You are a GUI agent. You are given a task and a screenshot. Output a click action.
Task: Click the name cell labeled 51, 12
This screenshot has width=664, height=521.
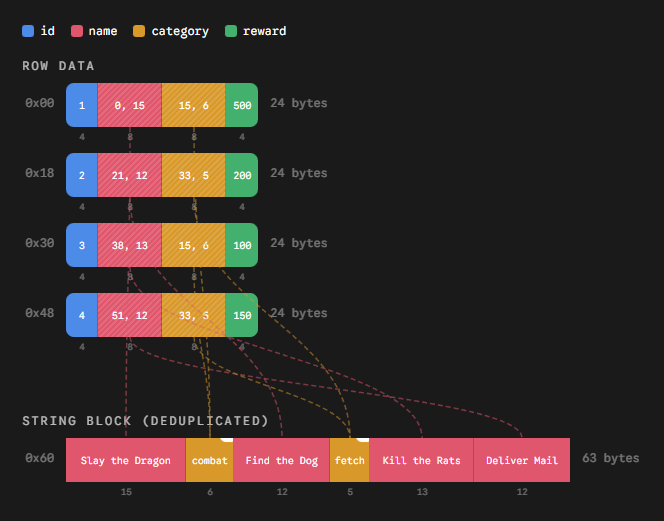click(129, 315)
